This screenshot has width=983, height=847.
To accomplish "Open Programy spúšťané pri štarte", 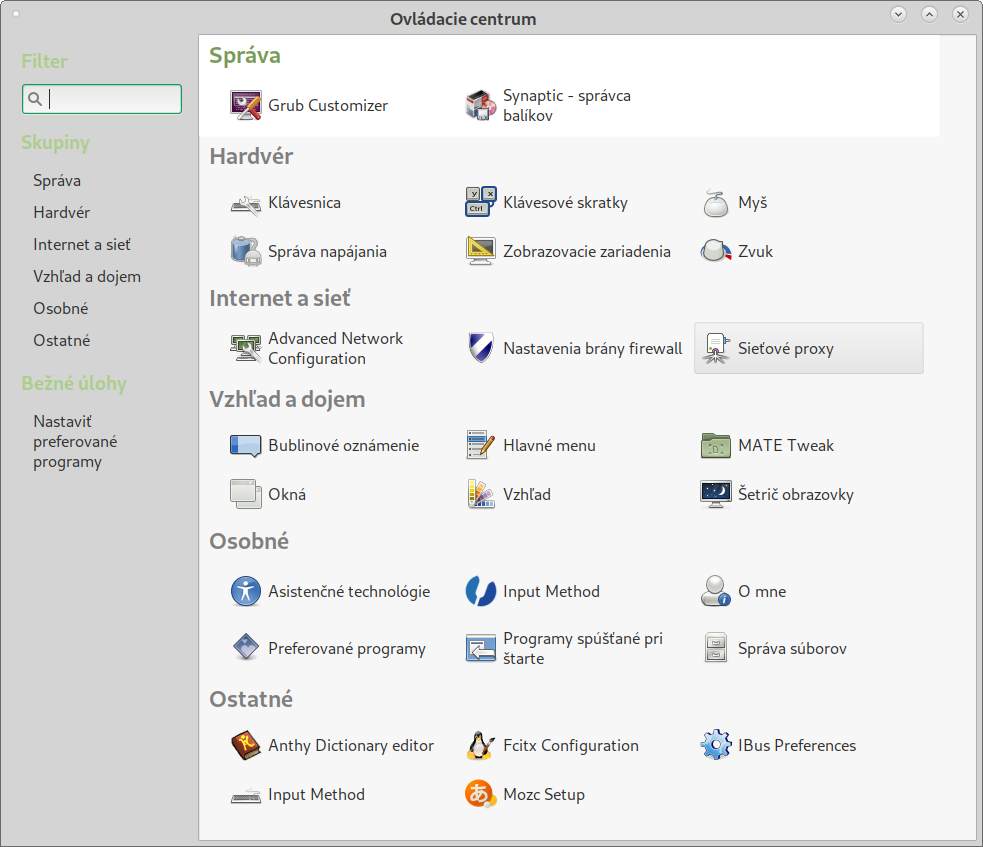I will coord(582,649).
